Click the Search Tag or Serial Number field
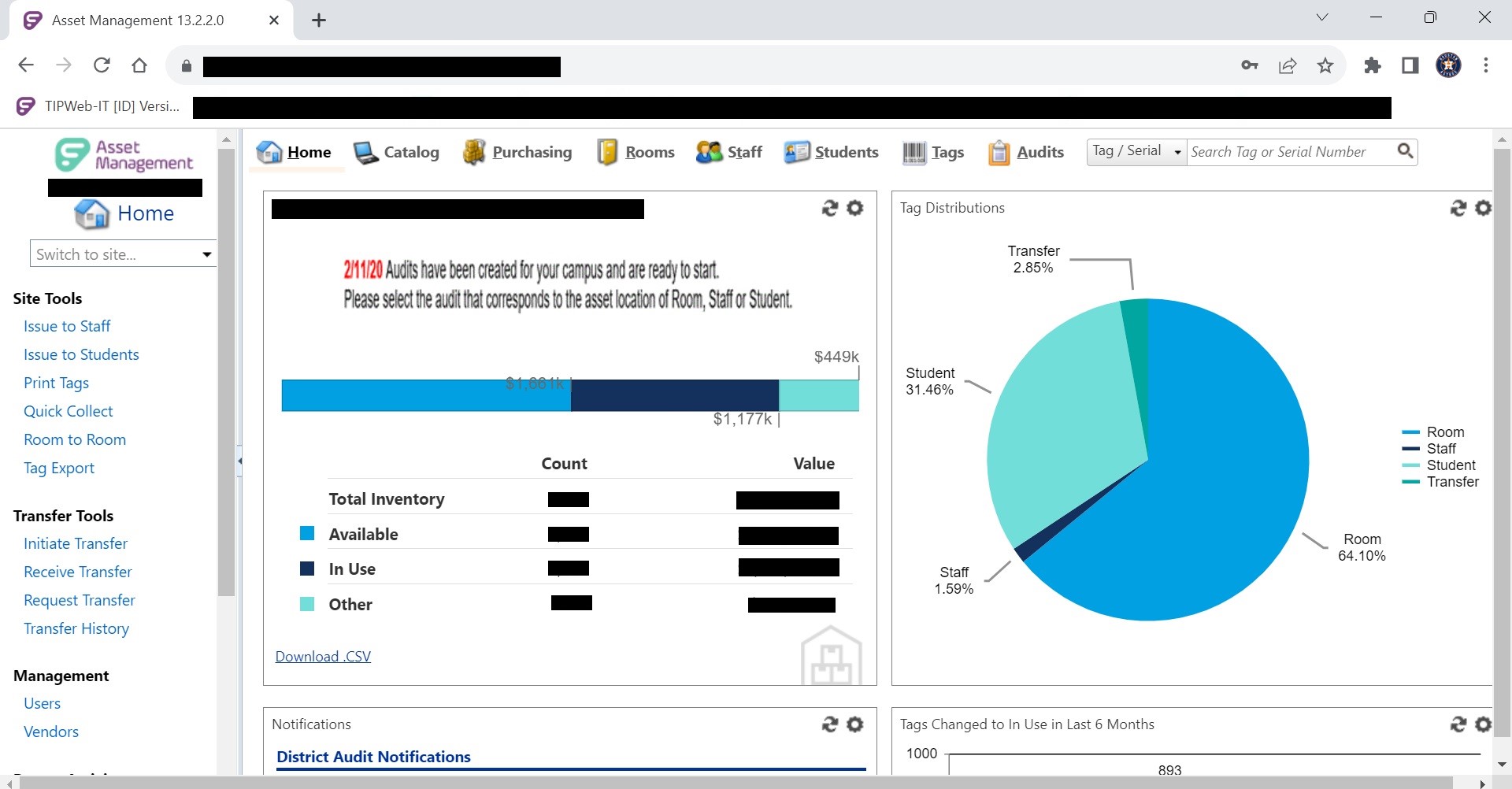 (x=1290, y=151)
